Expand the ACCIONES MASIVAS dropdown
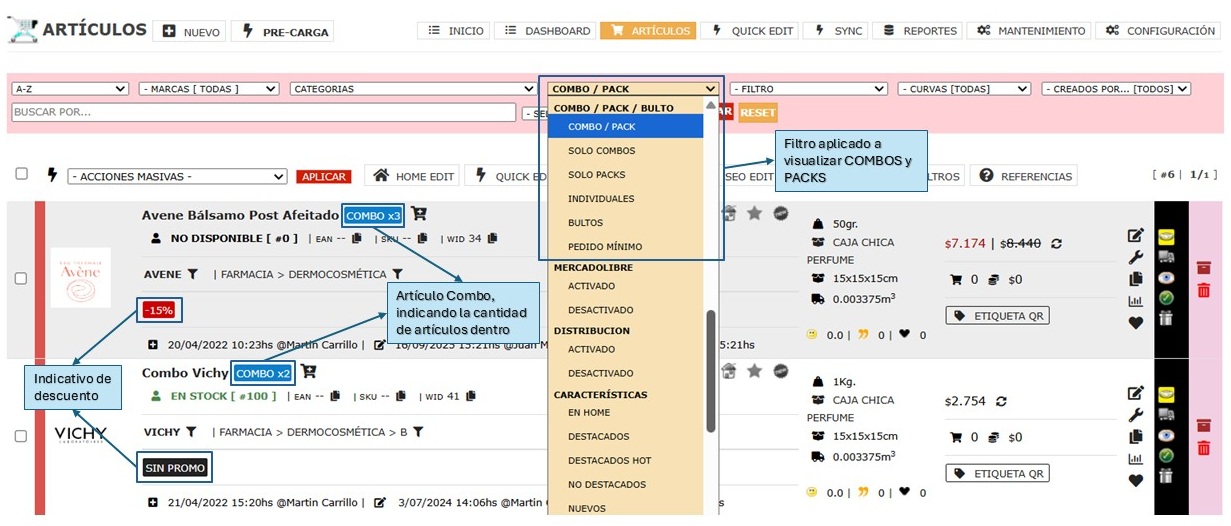The image size is (1231, 526). point(177,177)
